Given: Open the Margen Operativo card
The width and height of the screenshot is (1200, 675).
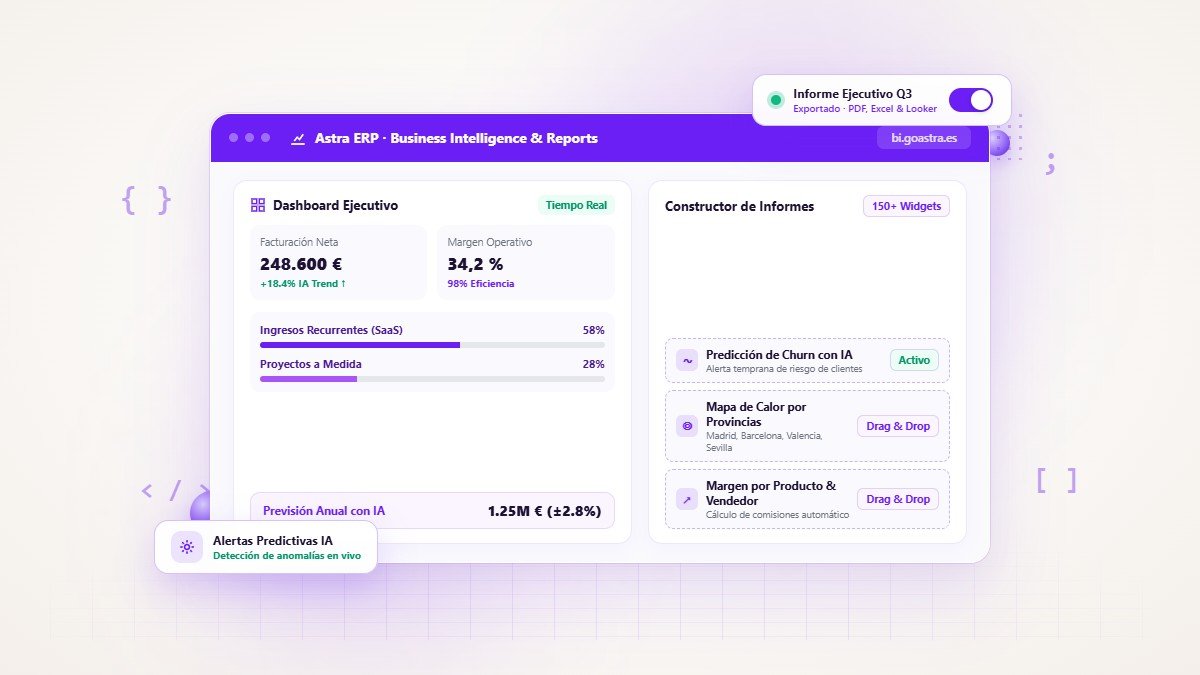Looking at the screenshot, I should coord(526,262).
